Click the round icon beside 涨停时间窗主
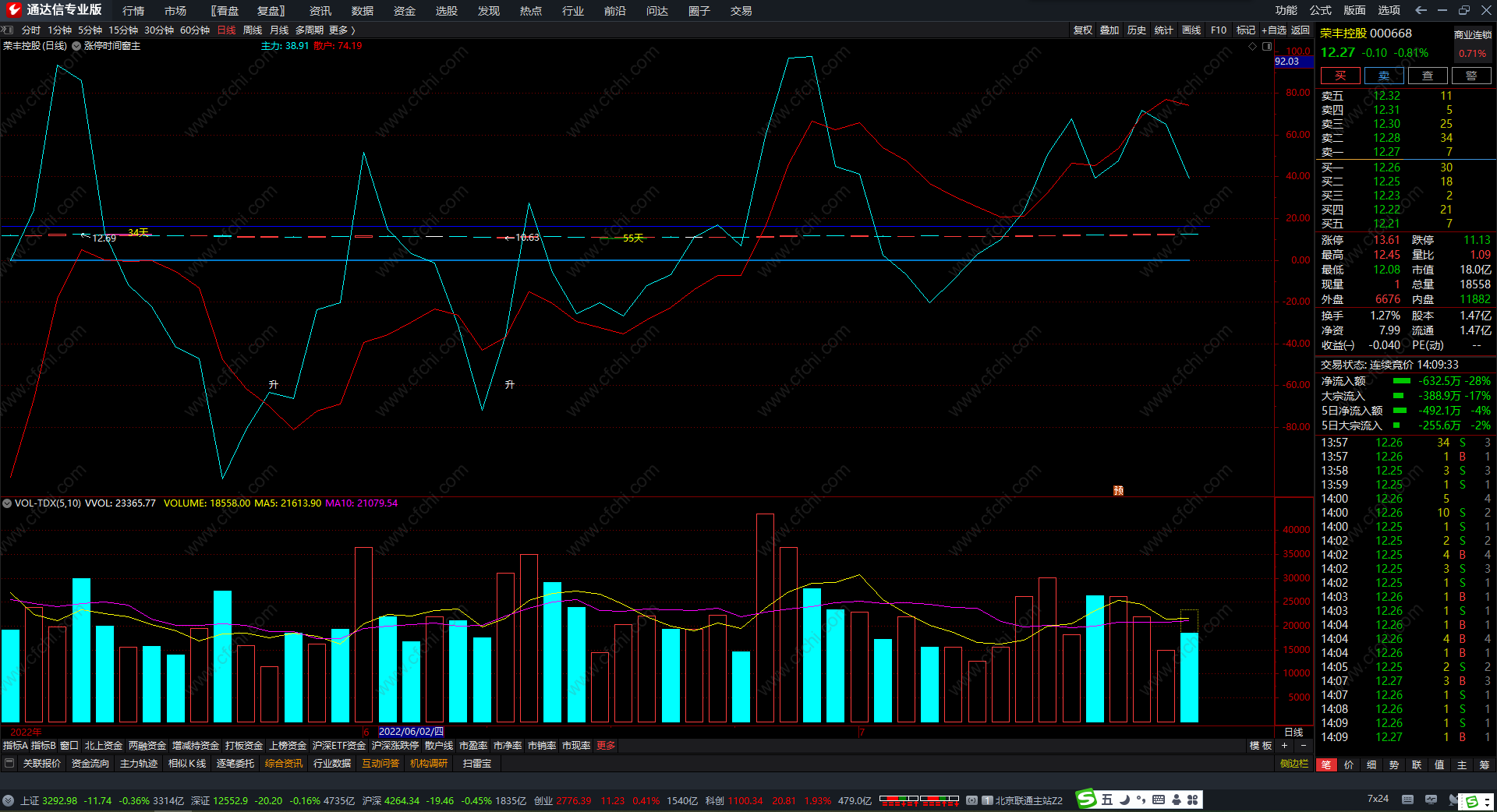 tap(76, 46)
